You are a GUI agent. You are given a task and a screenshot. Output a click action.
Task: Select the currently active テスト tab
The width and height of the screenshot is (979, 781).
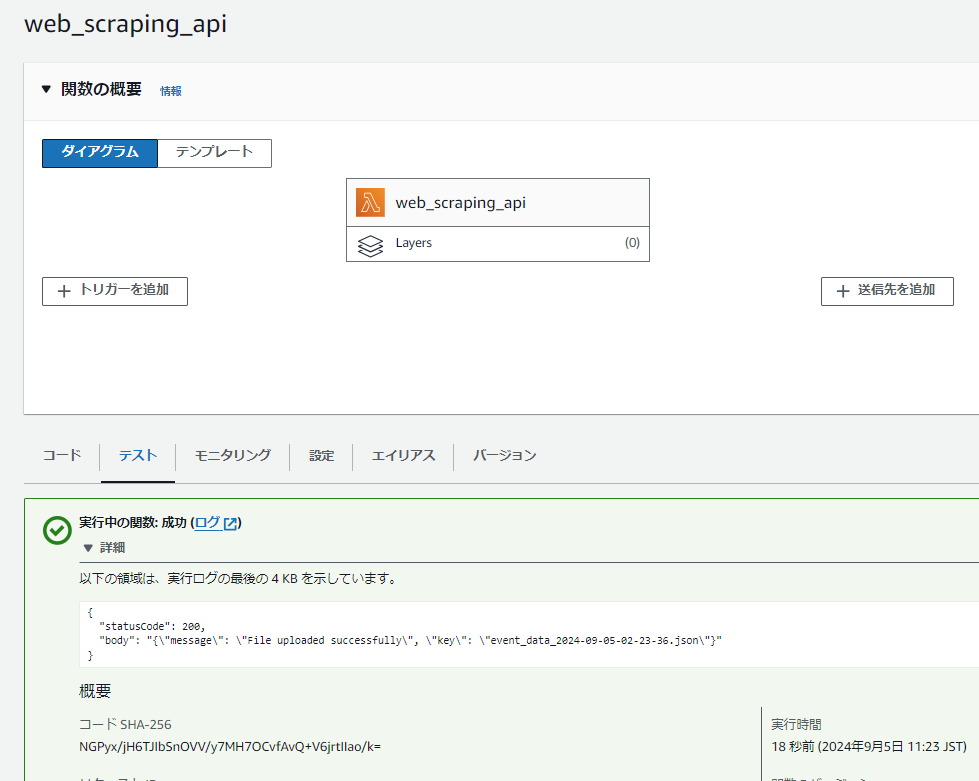pos(137,455)
